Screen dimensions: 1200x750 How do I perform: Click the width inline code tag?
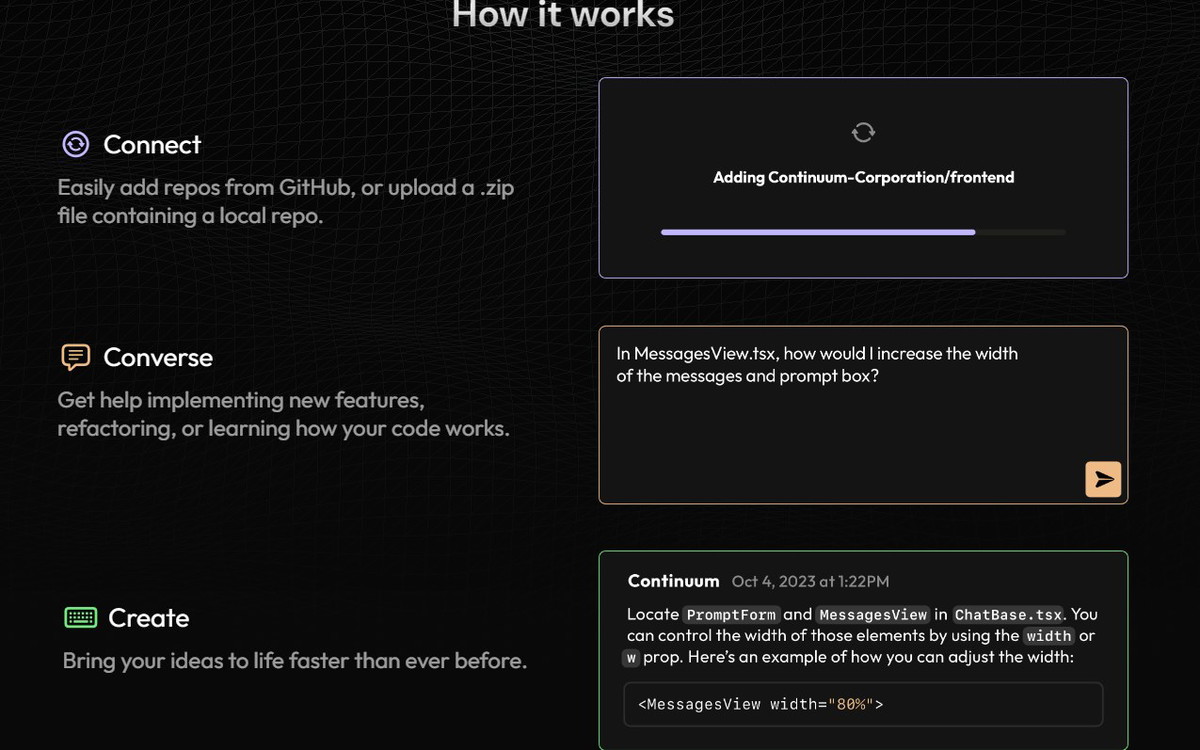[1049, 636]
